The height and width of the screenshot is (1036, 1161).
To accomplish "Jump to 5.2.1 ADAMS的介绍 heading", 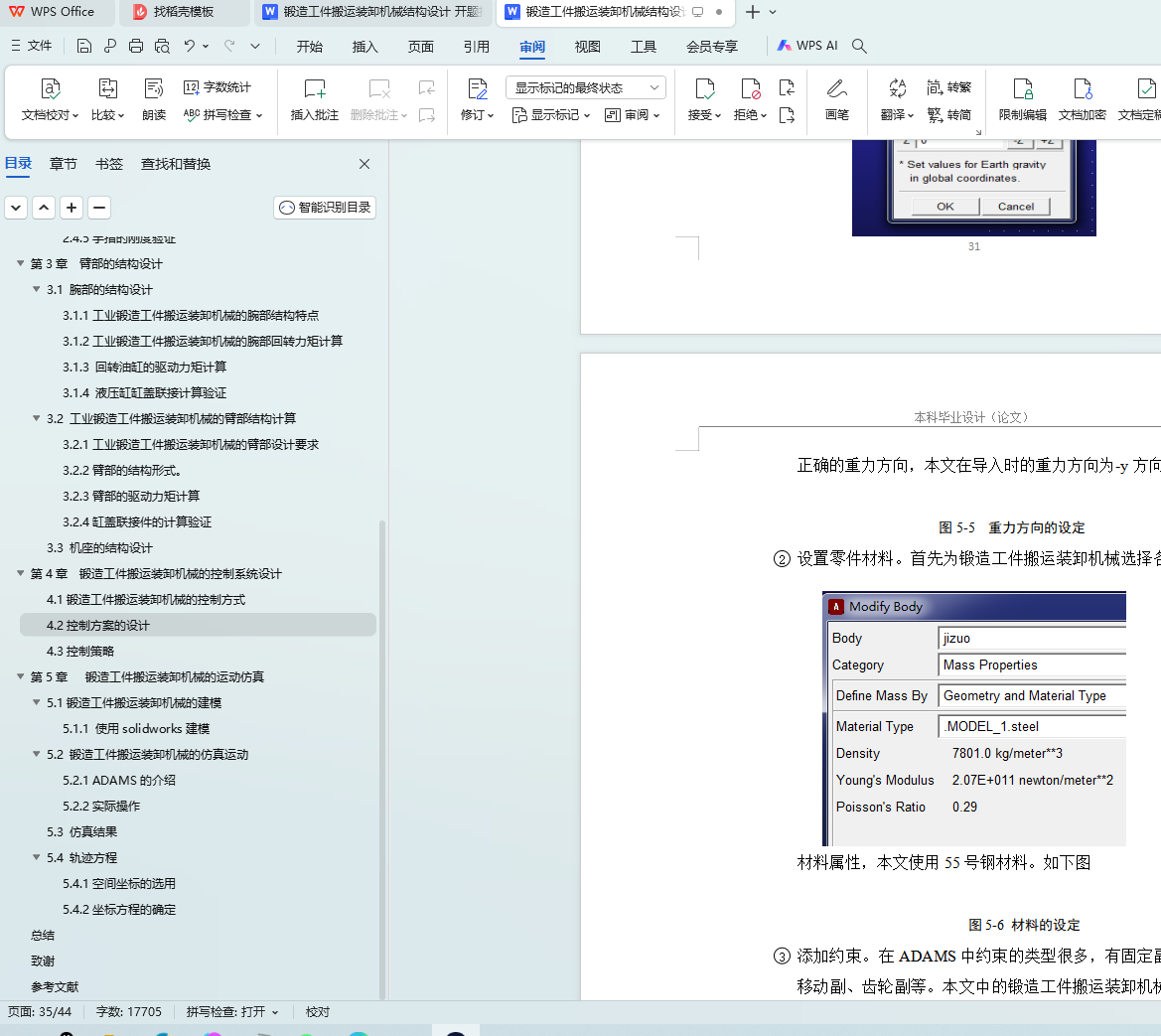I will pos(118,780).
